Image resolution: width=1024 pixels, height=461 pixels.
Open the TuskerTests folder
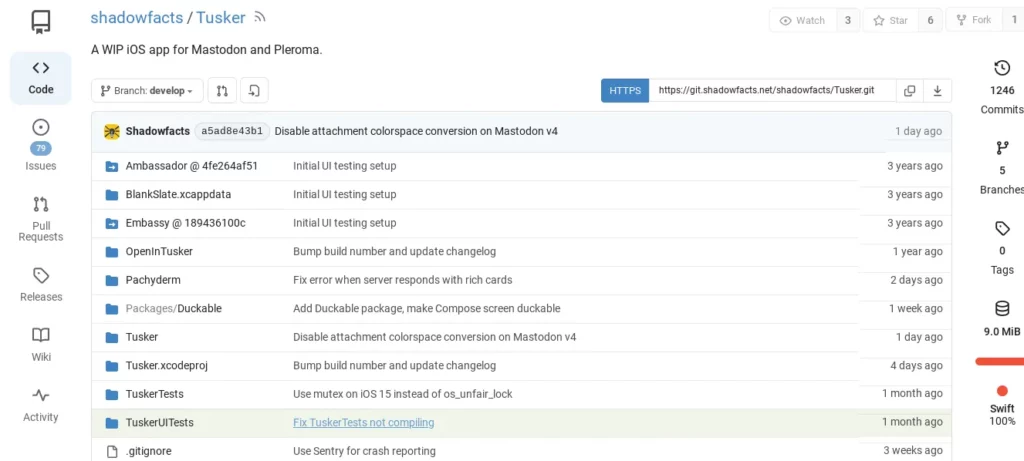(x=154, y=394)
